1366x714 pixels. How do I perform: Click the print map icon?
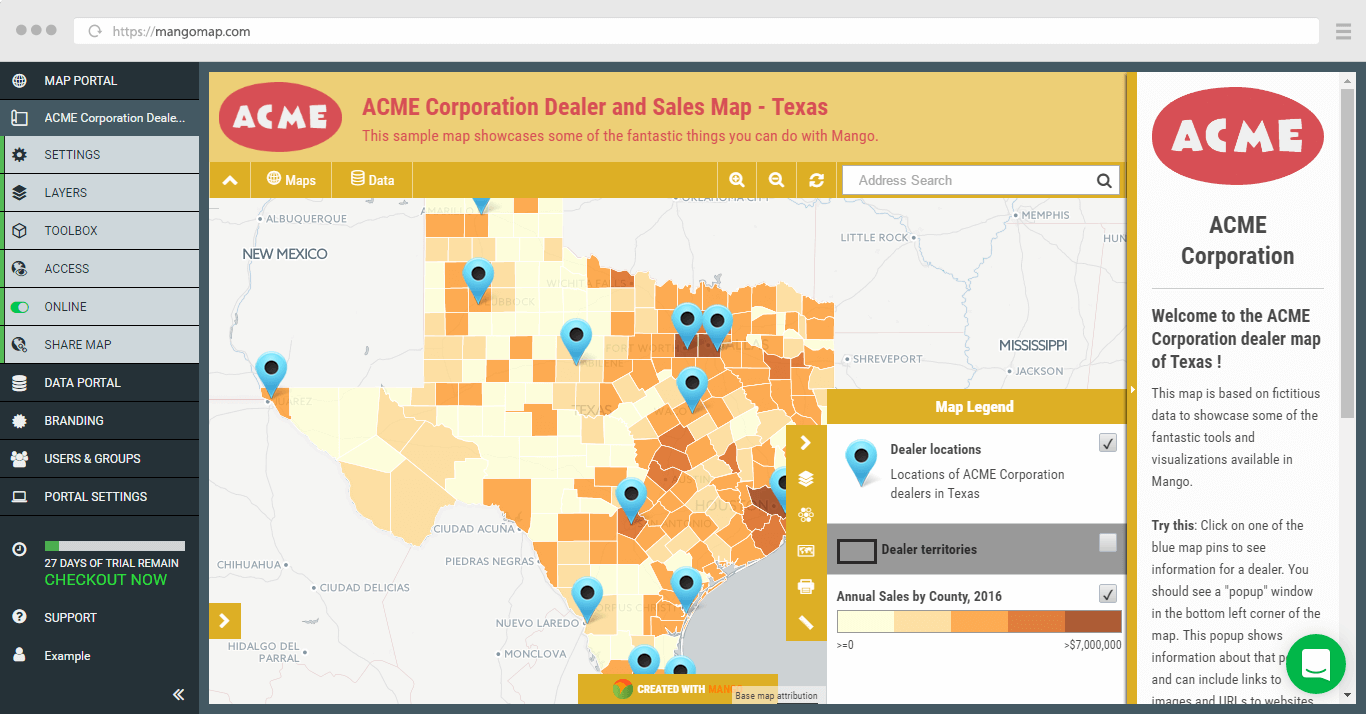[x=806, y=587]
